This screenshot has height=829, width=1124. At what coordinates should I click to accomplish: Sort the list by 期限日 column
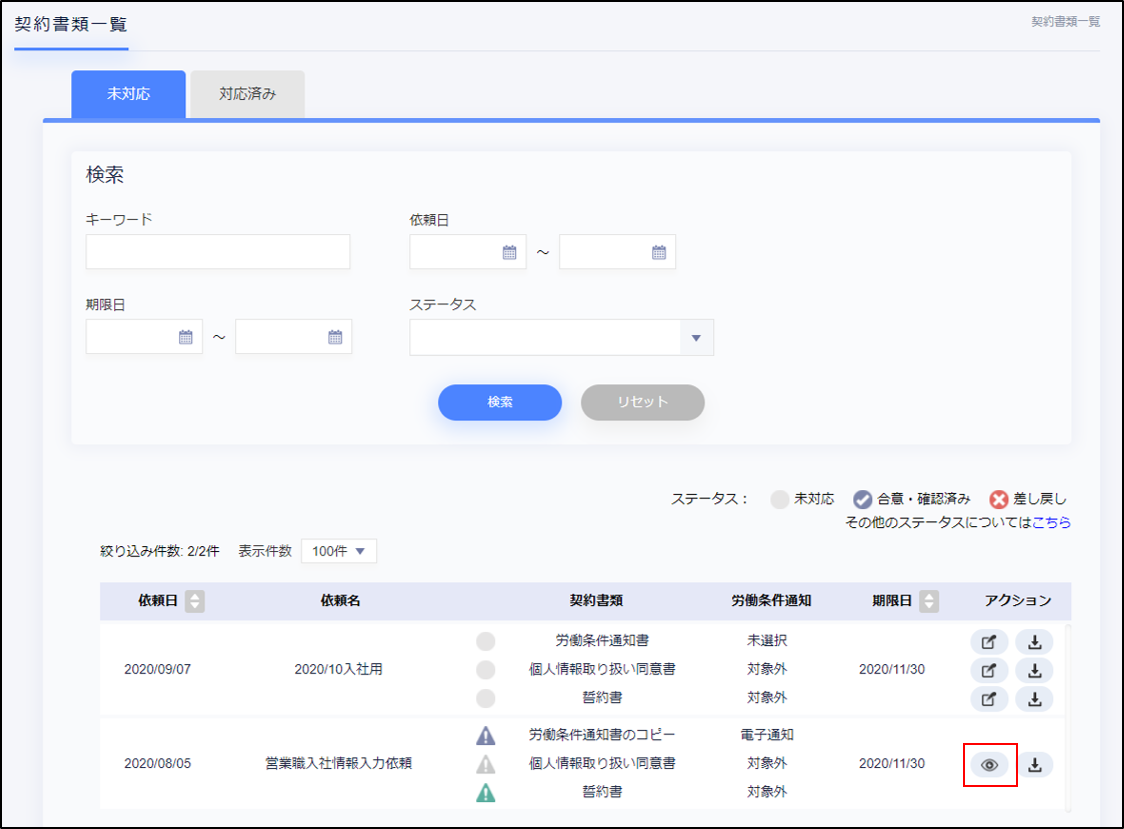click(x=929, y=601)
